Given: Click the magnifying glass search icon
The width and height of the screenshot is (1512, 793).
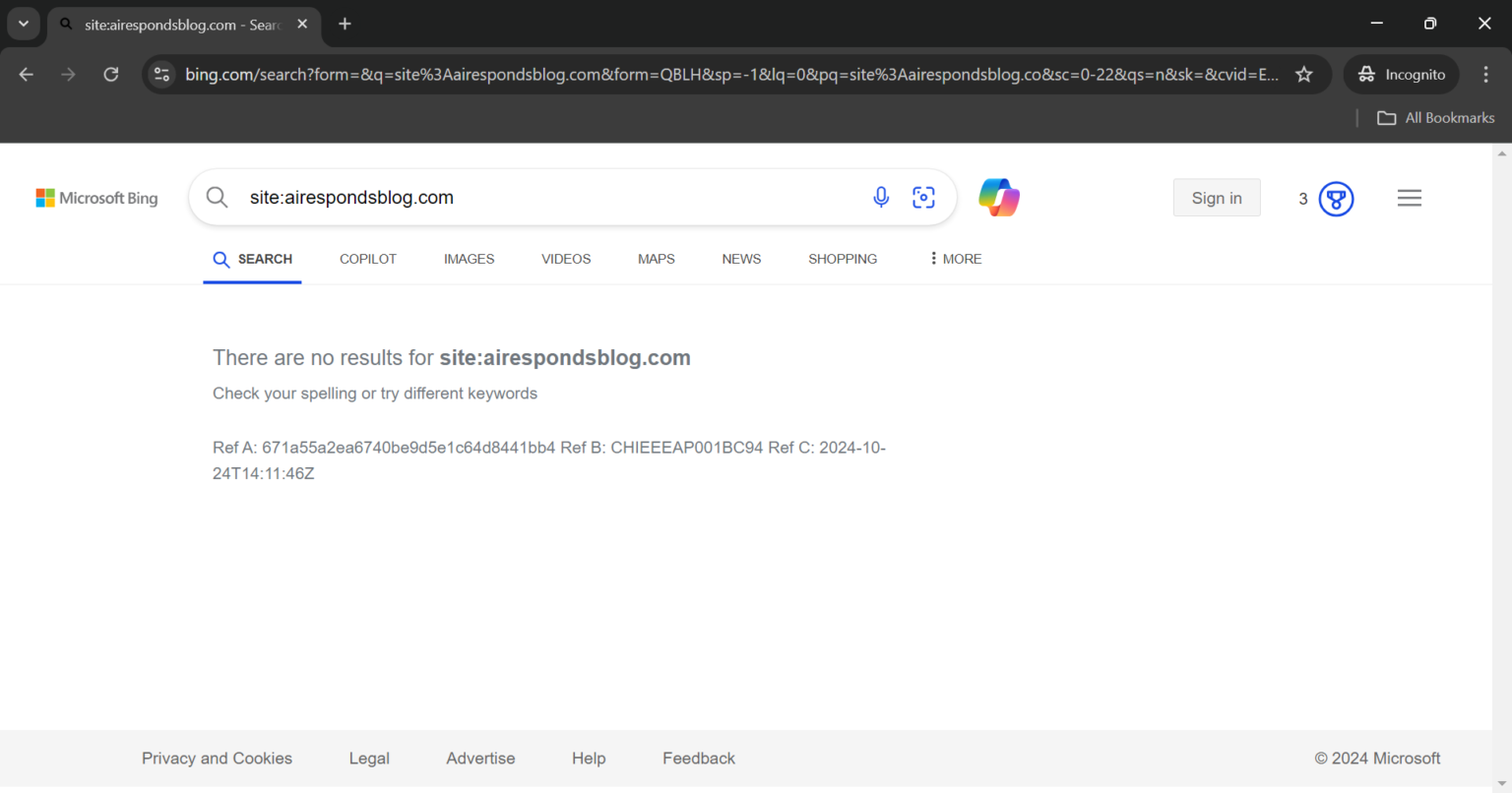Looking at the screenshot, I should click(217, 197).
